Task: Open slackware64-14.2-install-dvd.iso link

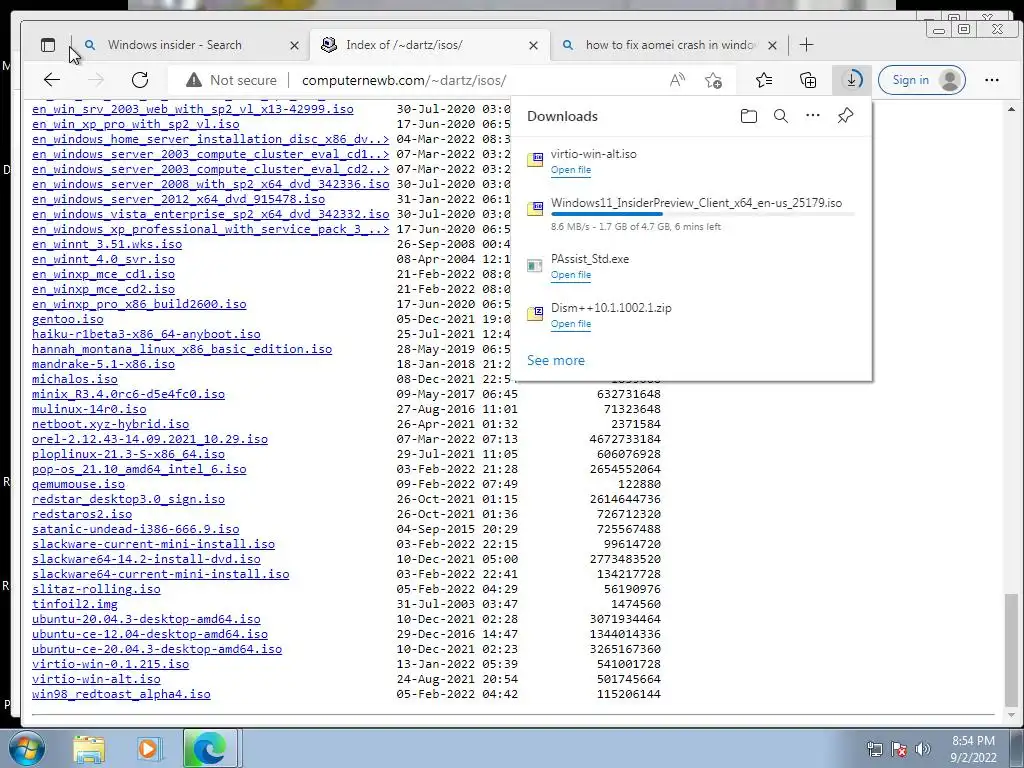Action: [146, 559]
